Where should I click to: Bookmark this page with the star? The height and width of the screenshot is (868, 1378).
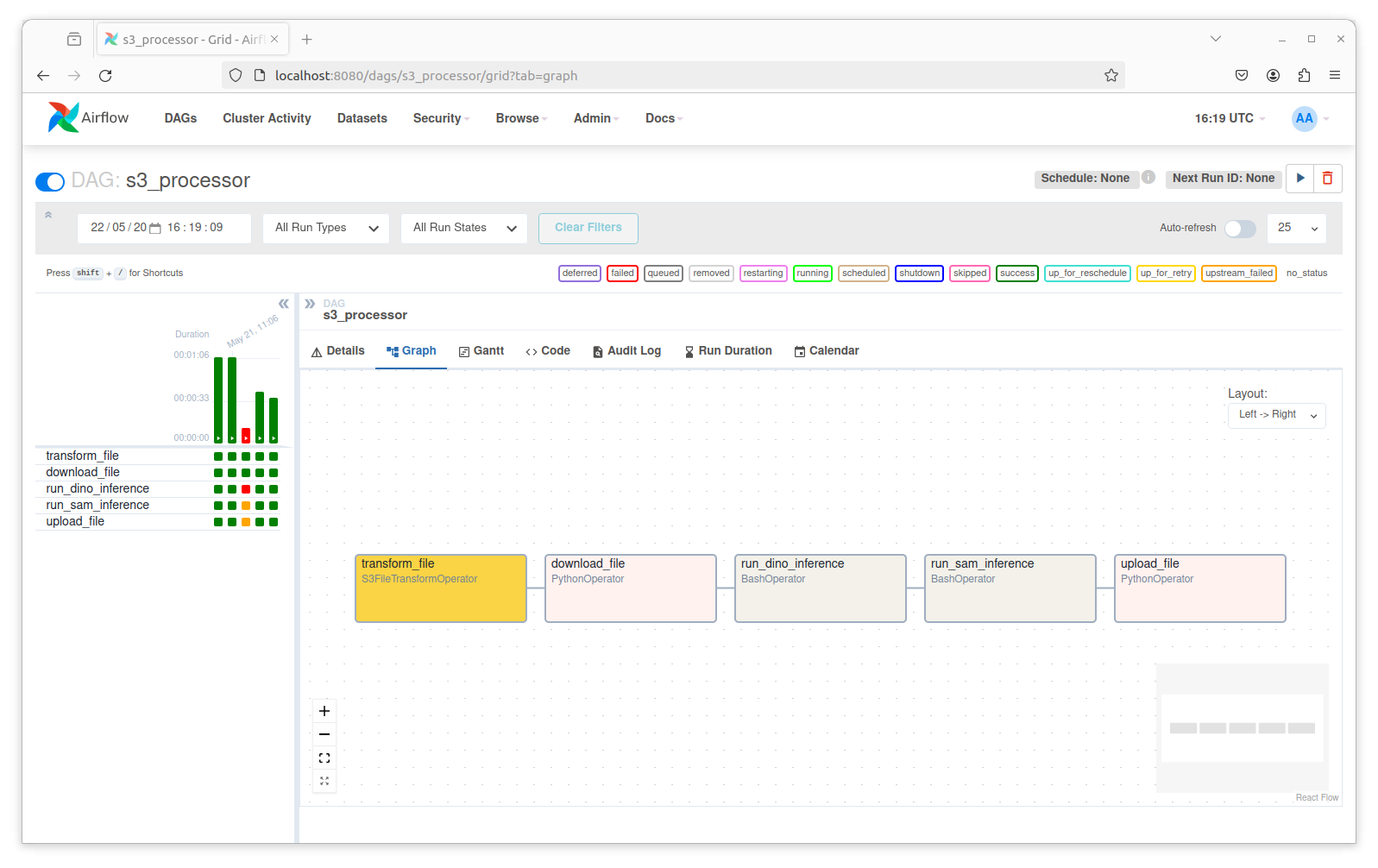[x=1111, y=76]
